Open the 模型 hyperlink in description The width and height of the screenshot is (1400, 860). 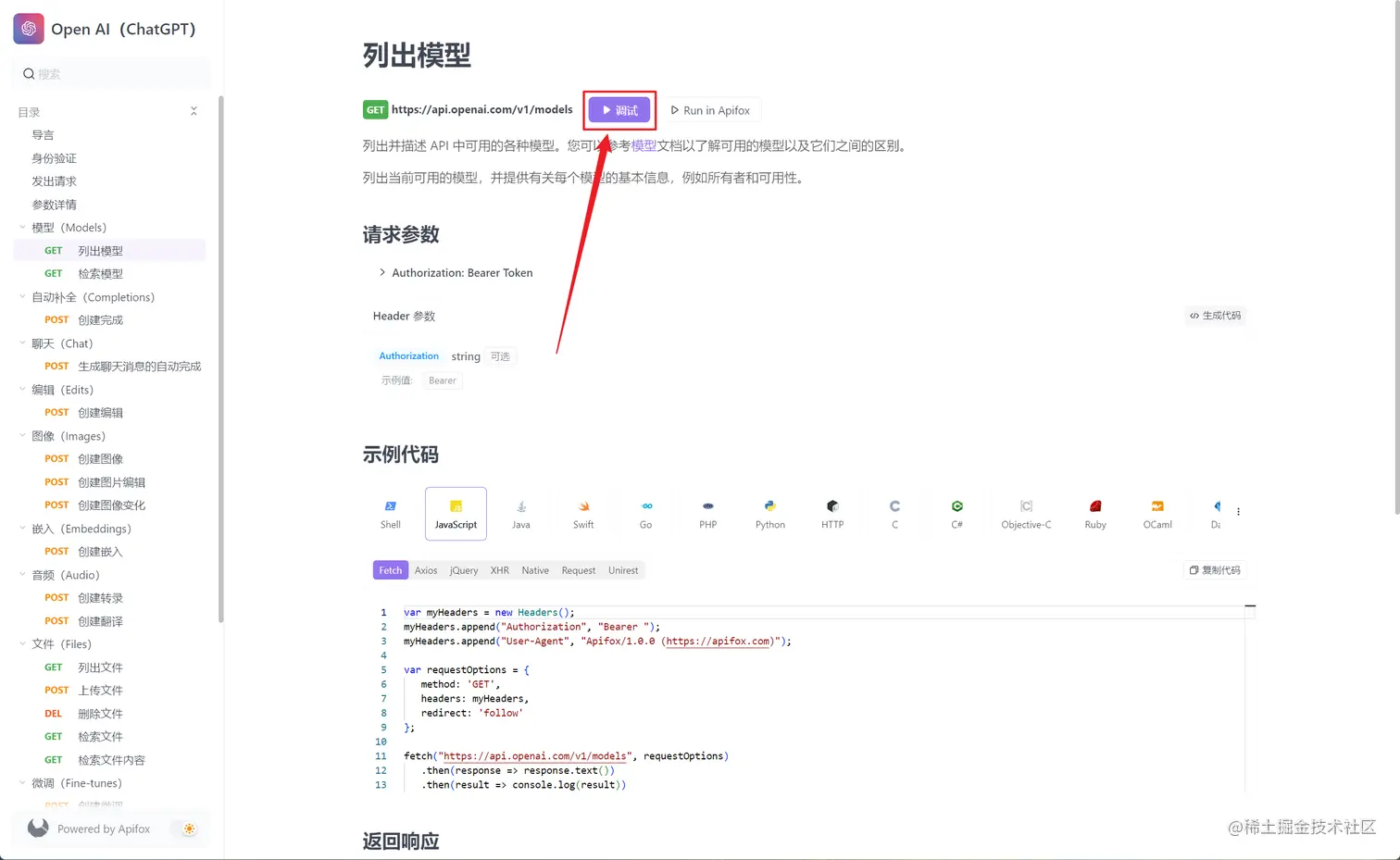[644, 145]
